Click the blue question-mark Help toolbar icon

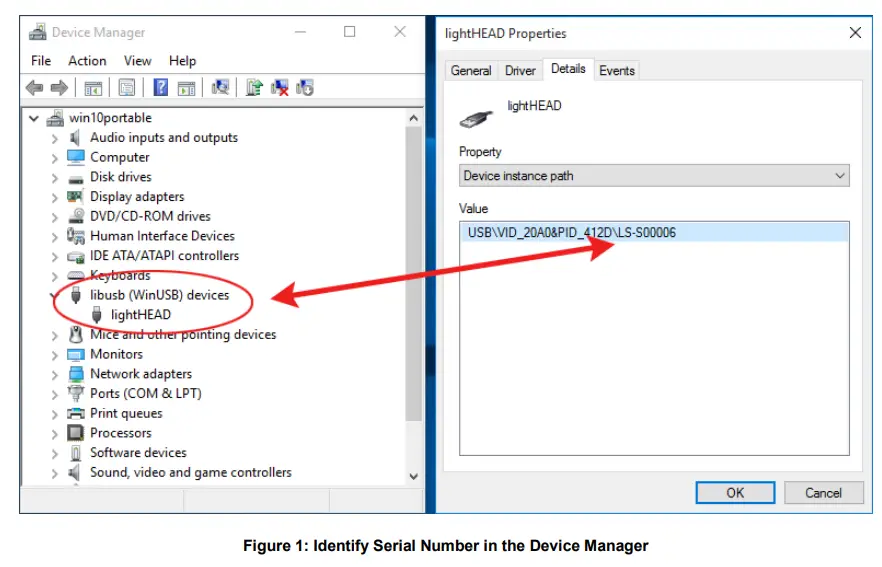click(161, 87)
